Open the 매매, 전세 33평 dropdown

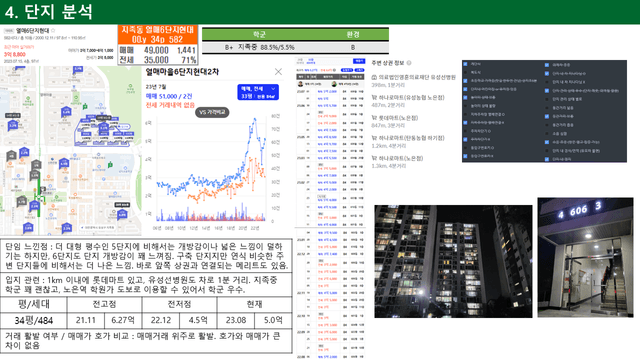[x=258, y=92]
